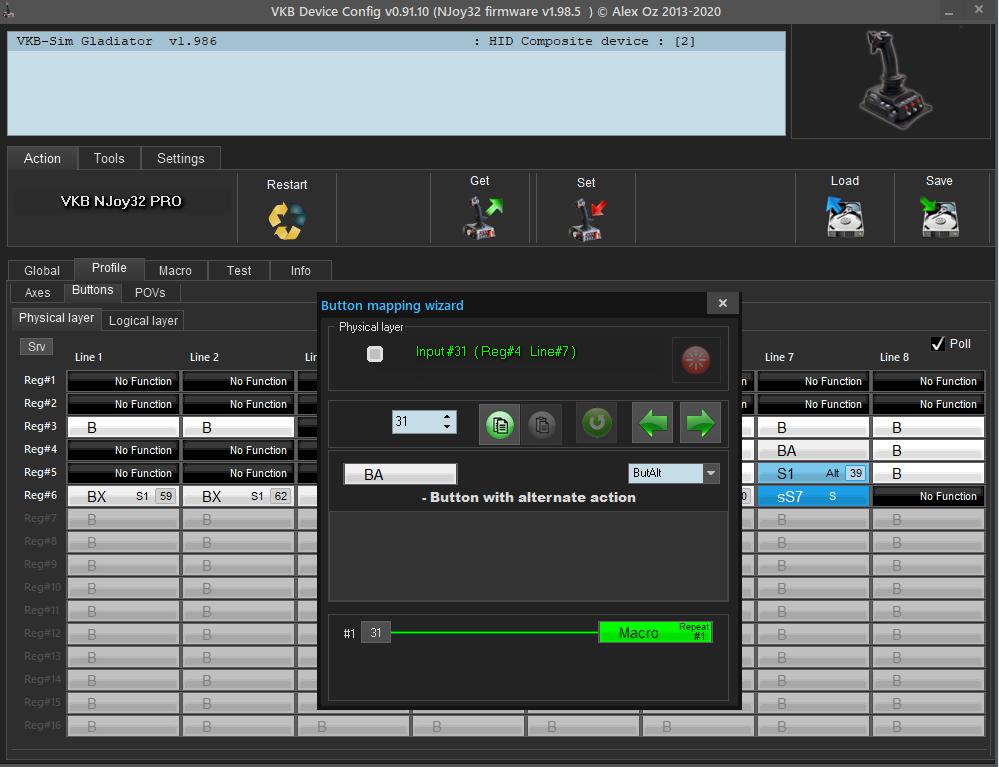Click the green left arrow in wizard

pyautogui.click(x=653, y=424)
